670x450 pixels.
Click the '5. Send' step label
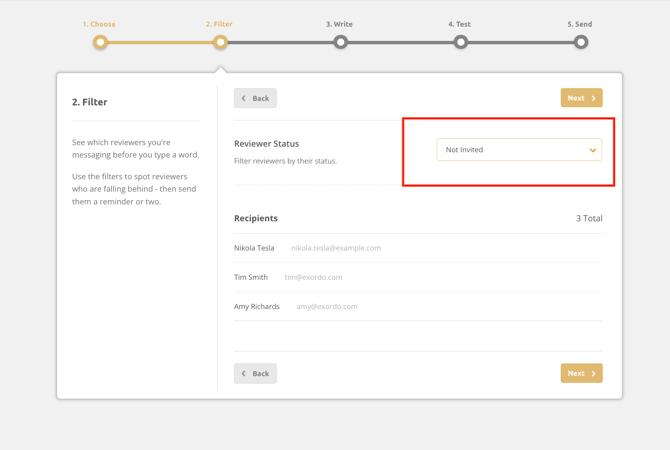pyautogui.click(x=579, y=24)
